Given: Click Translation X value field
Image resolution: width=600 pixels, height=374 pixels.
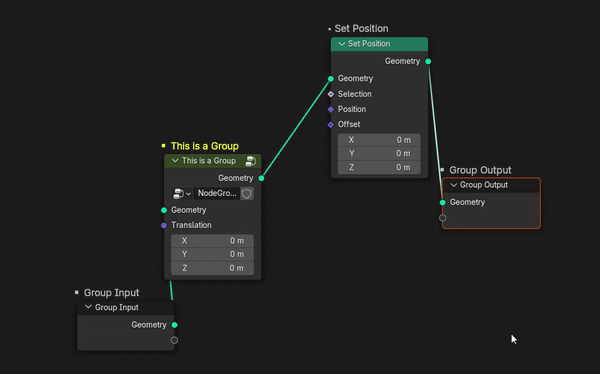Looking at the screenshot, I should coord(212,241).
